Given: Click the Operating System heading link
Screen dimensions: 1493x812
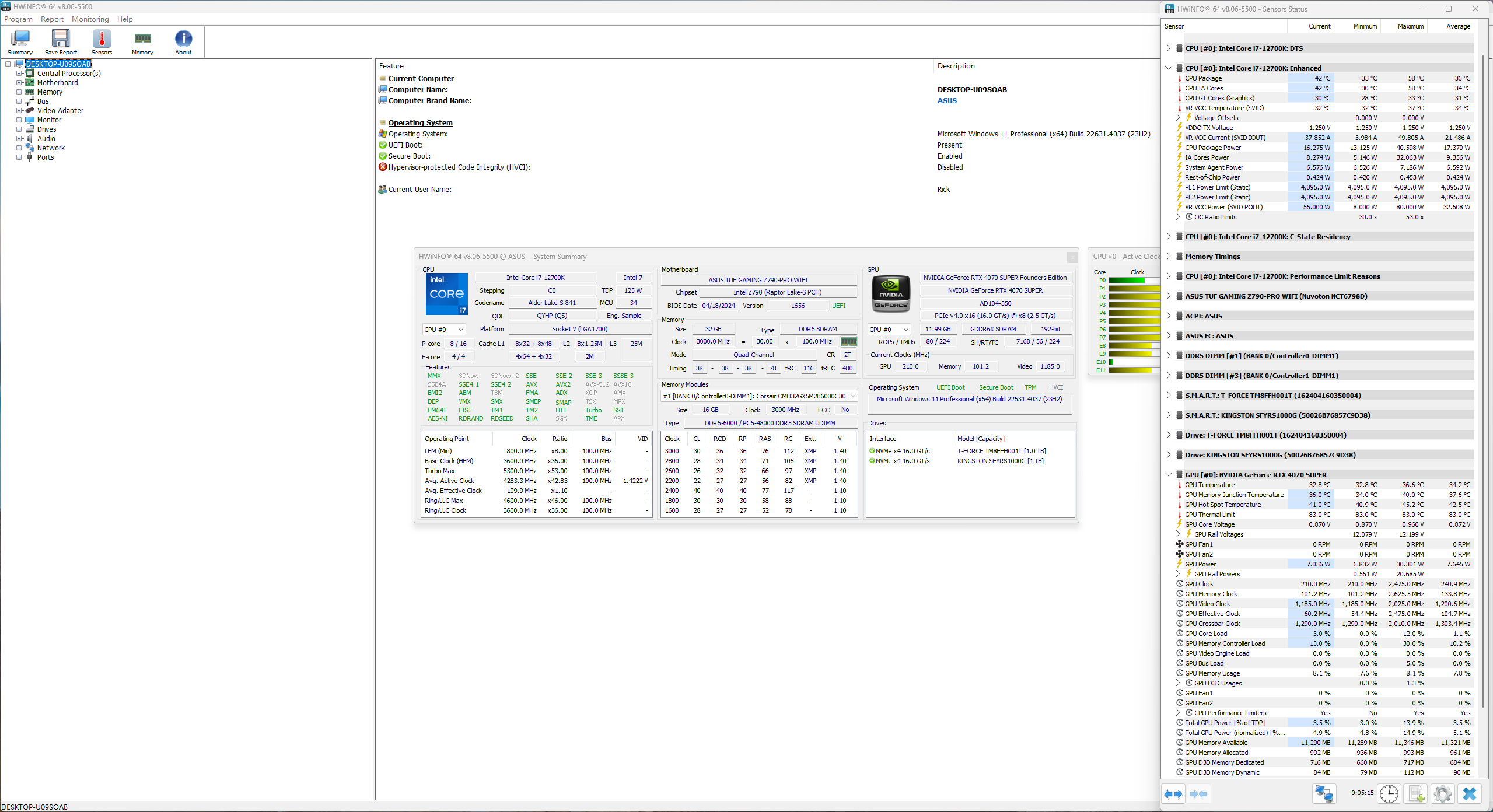Looking at the screenshot, I should (x=420, y=123).
